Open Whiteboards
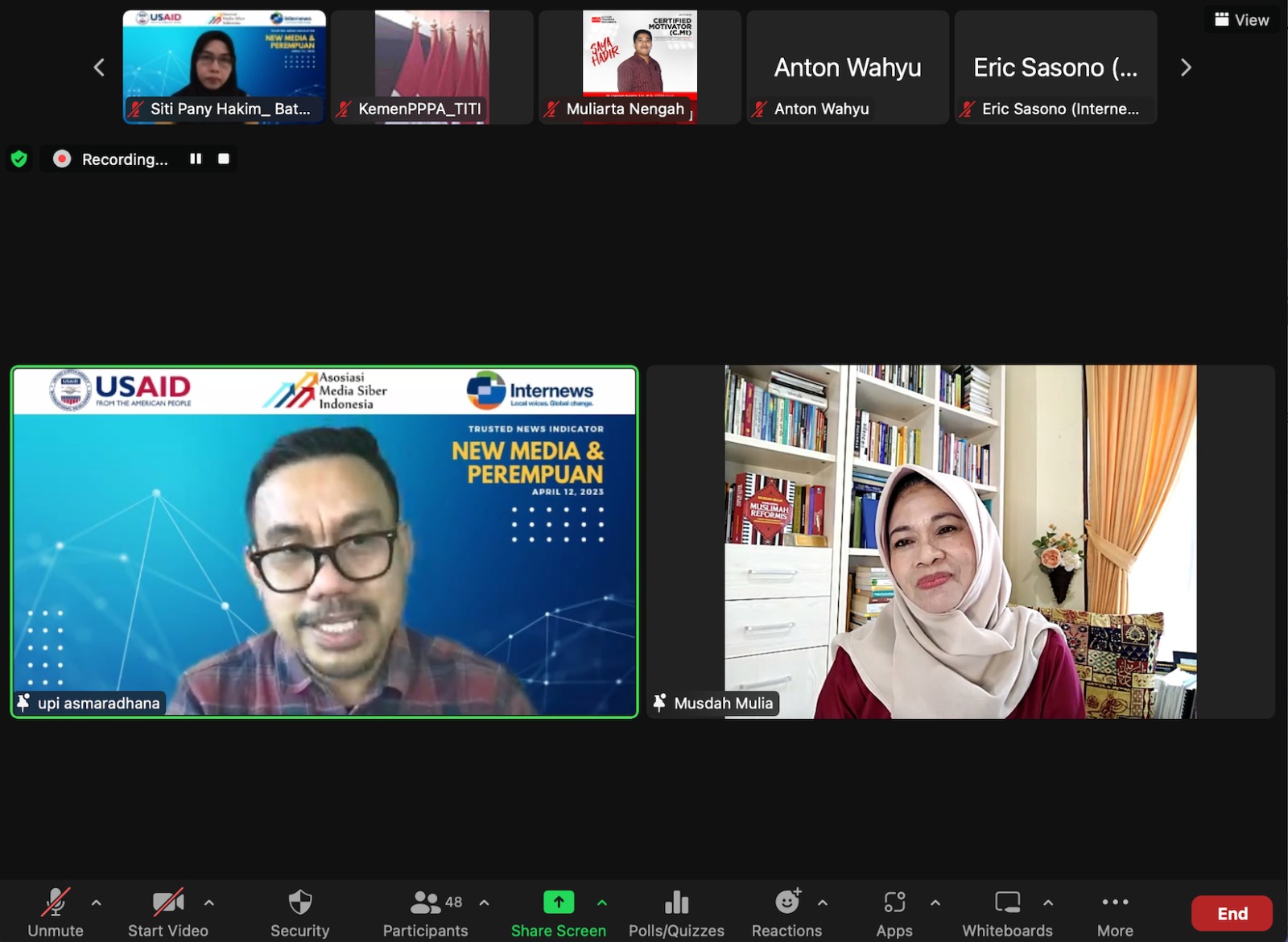The image size is (1288, 942). click(1007, 914)
